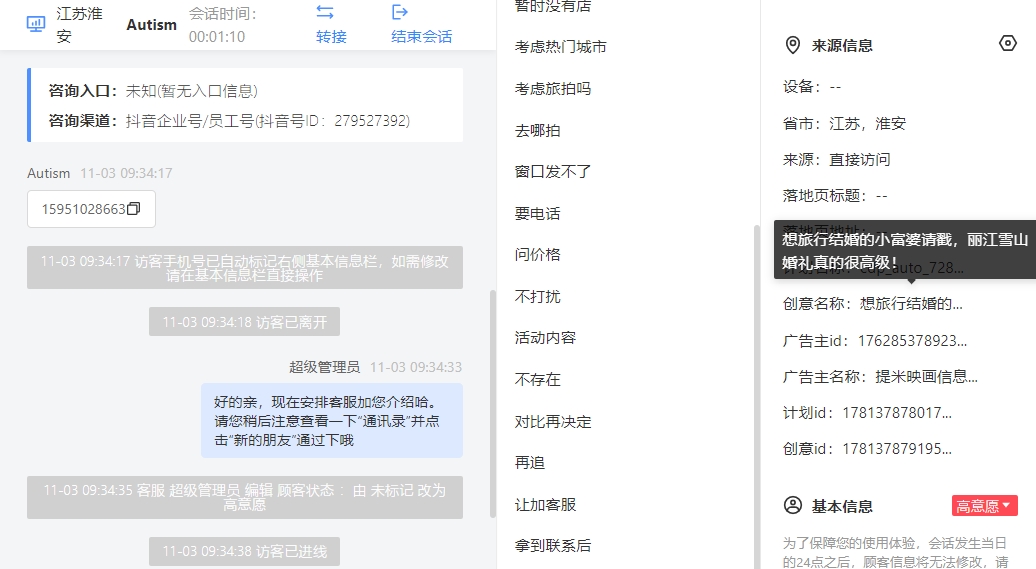Select quick reply 不存在
The height and width of the screenshot is (569, 1036).
pos(537,379)
